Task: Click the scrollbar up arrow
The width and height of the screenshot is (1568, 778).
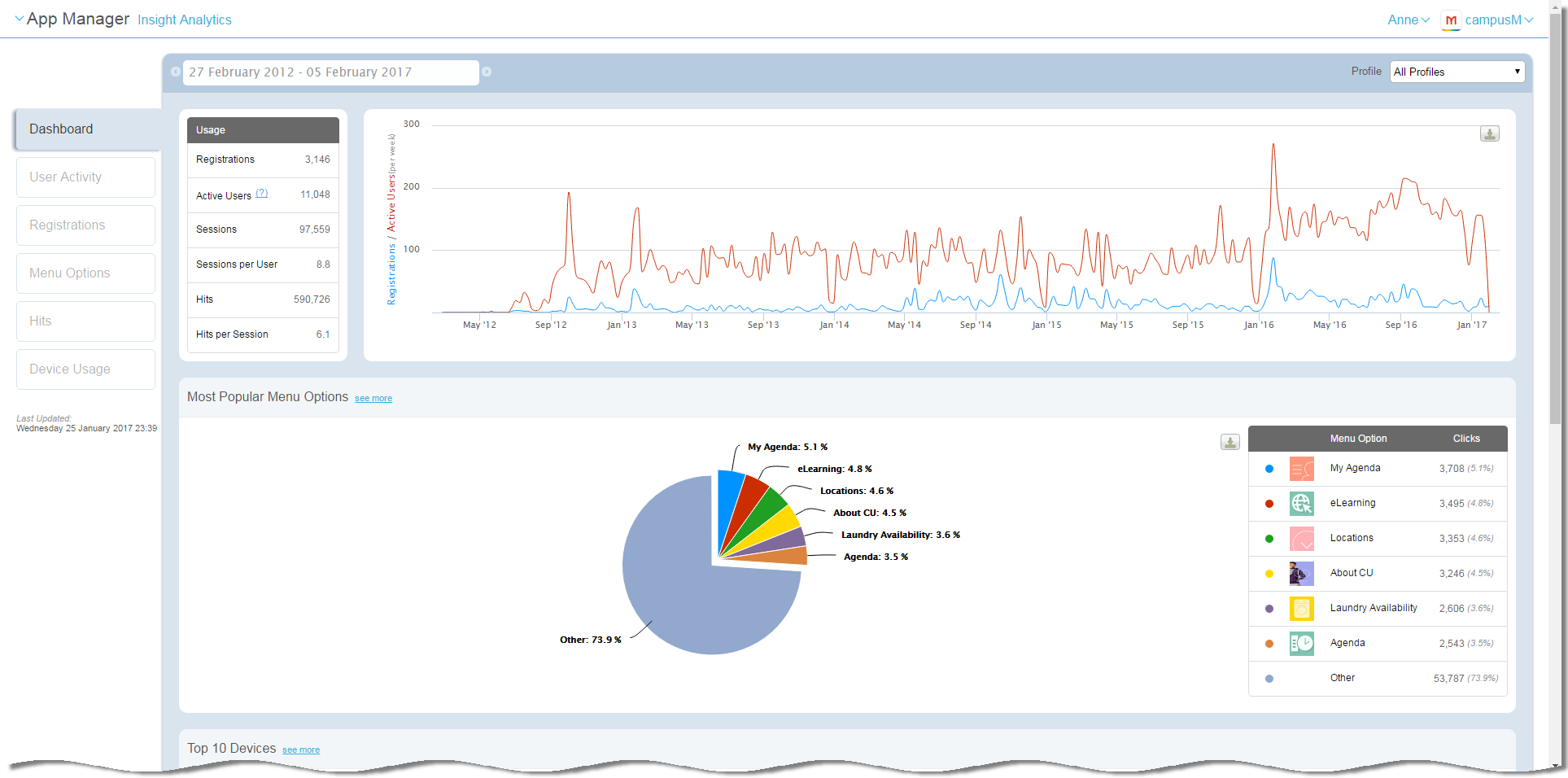Action: click(x=1555, y=6)
